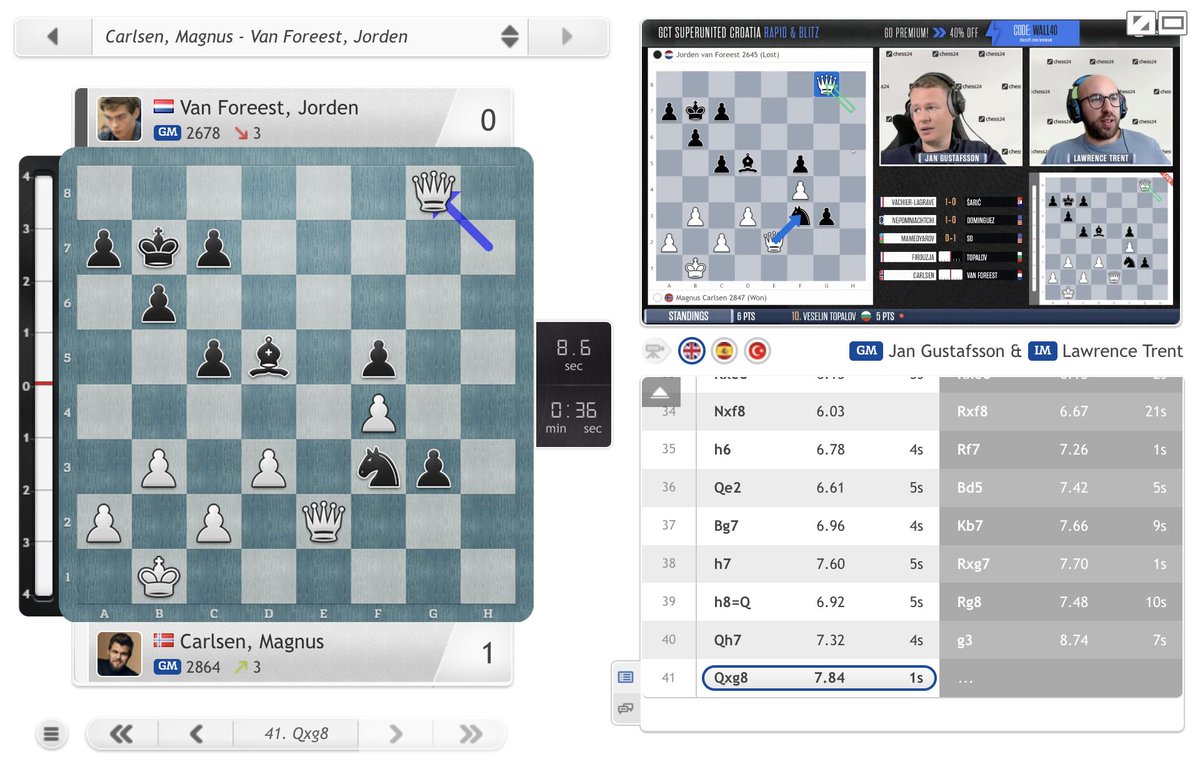Select Black's move Bd5
The image size is (1200, 764).
[x=1061, y=487]
